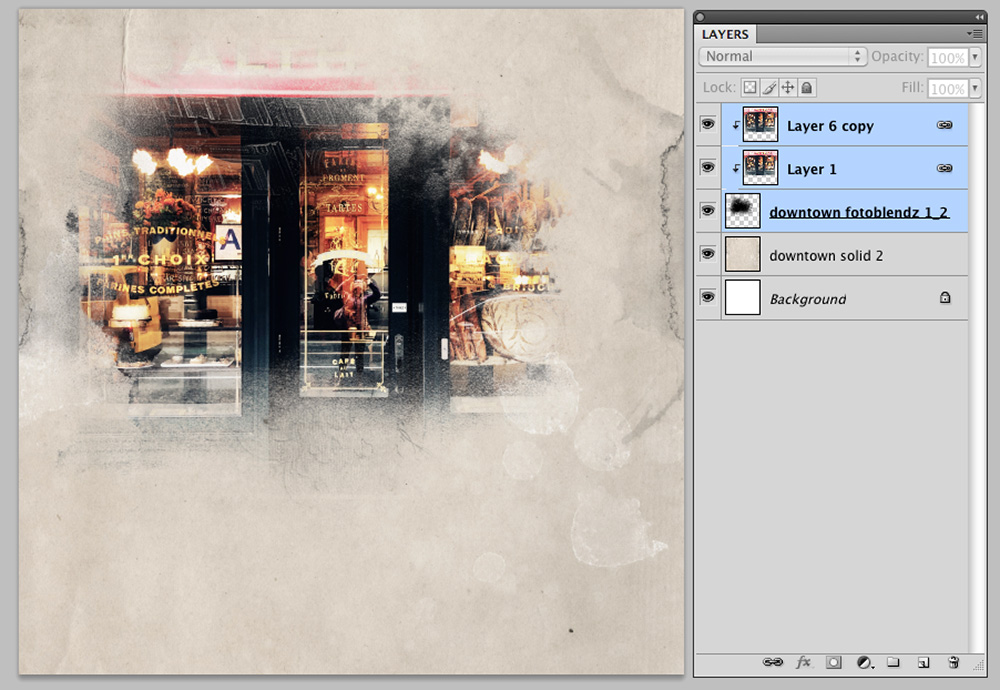Hide the Background layer
Viewport: 1000px width, 690px height.
(x=708, y=297)
